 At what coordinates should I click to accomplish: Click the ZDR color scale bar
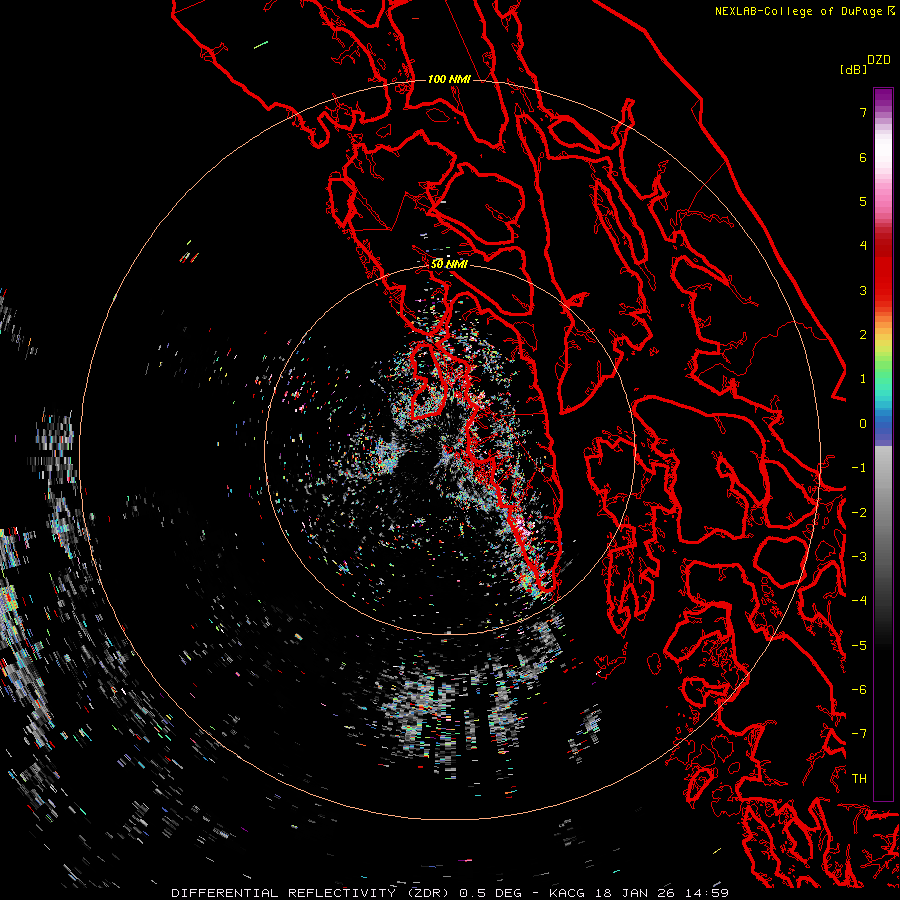tap(883, 444)
